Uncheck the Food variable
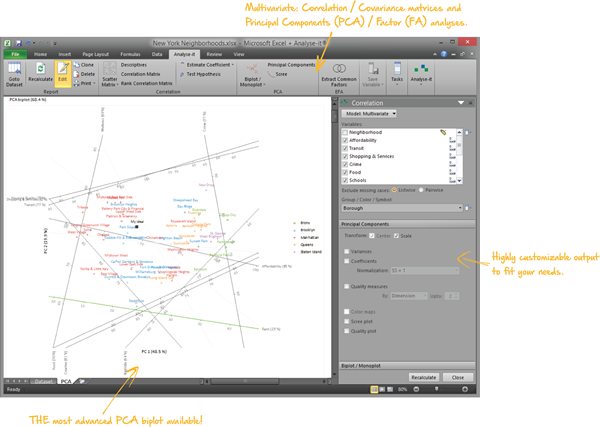The height and width of the screenshot is (427, 600). (x=345, y=173)
